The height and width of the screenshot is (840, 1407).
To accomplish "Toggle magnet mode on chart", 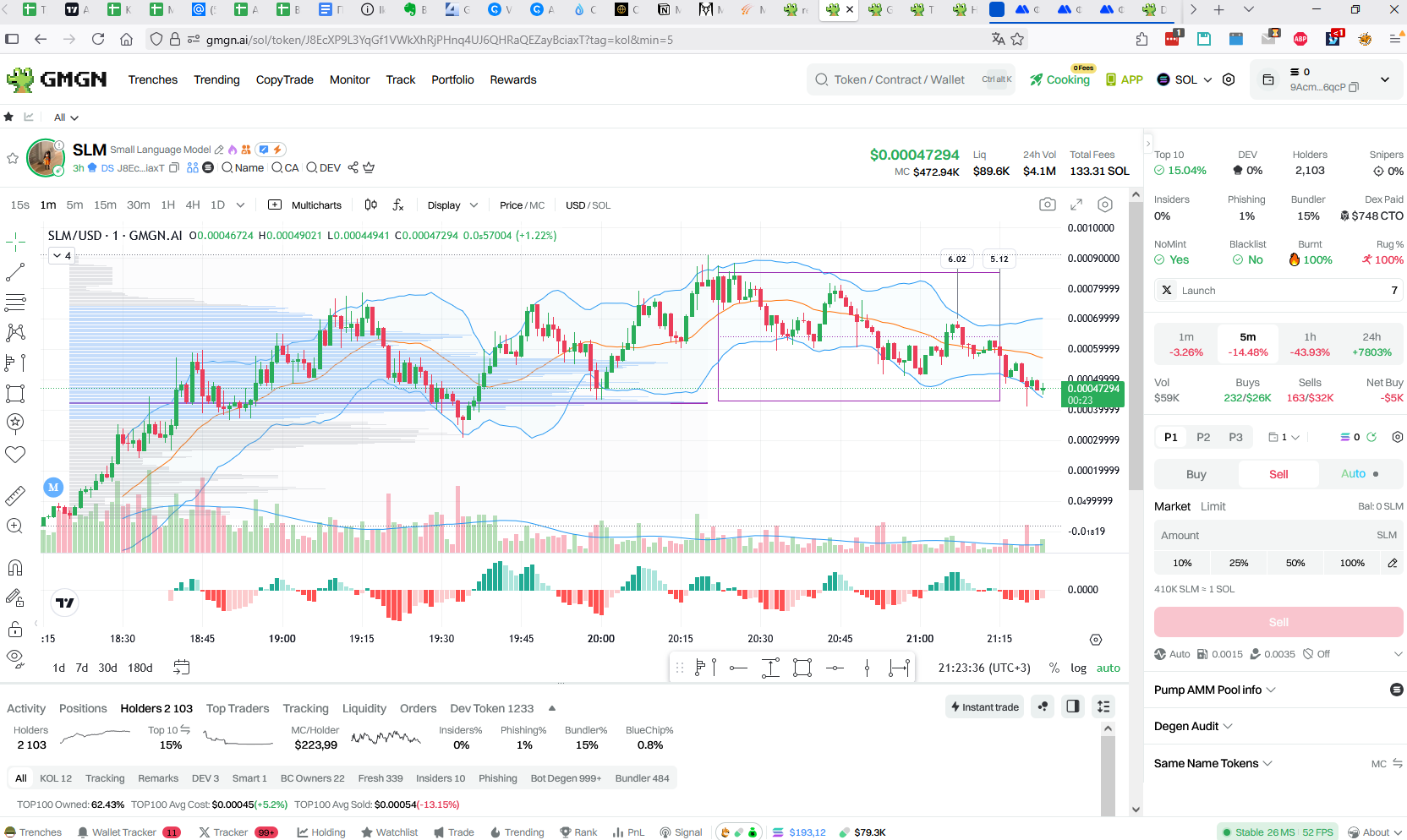I will tap(15, 568).
